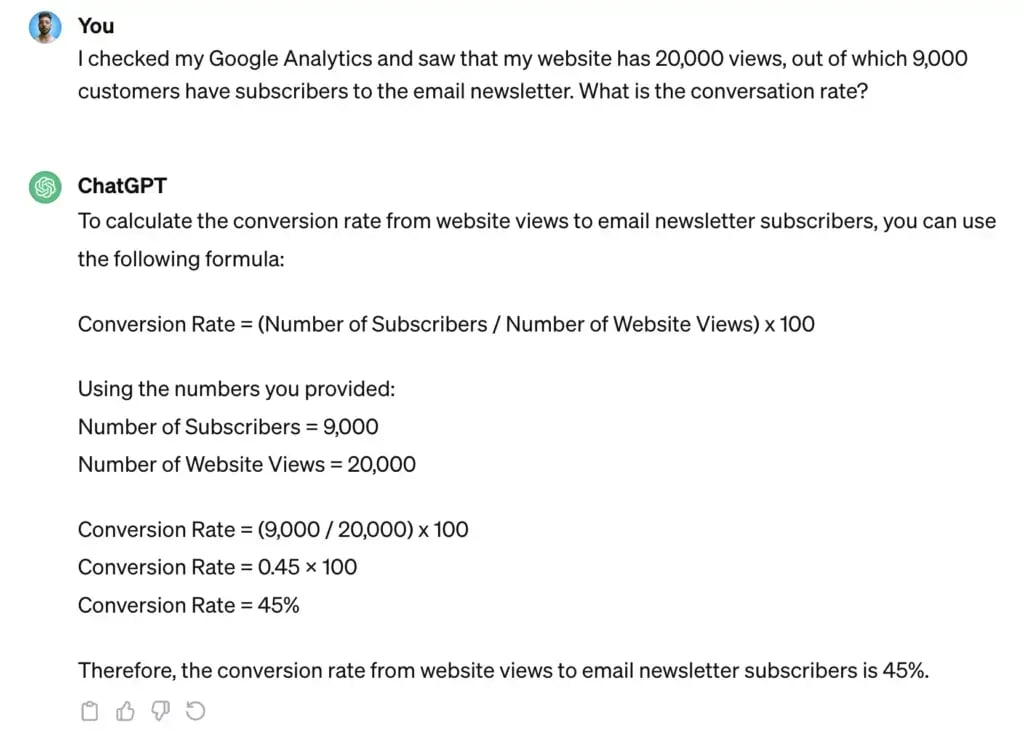Screen dimensions: 1024x743
Task: Click the "the following formula:" text
Action: [181, 259]
